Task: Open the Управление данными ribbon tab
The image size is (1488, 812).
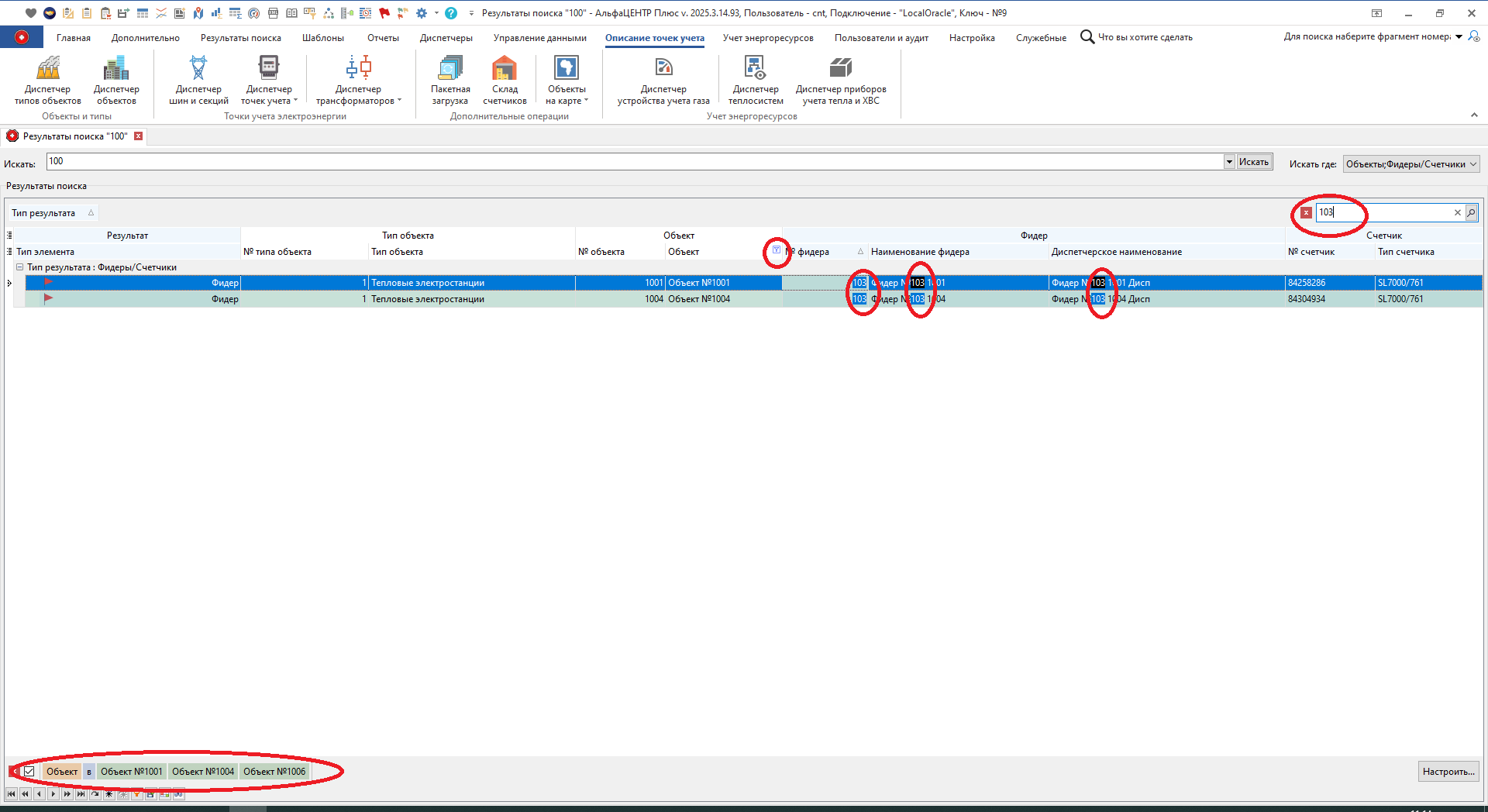Action: 539,38
